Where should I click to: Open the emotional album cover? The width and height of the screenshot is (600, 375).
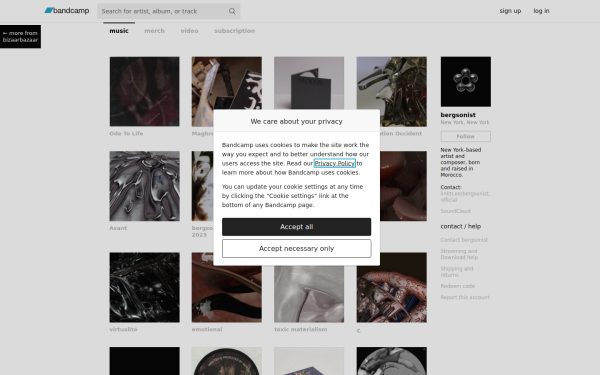click(227, 294)
